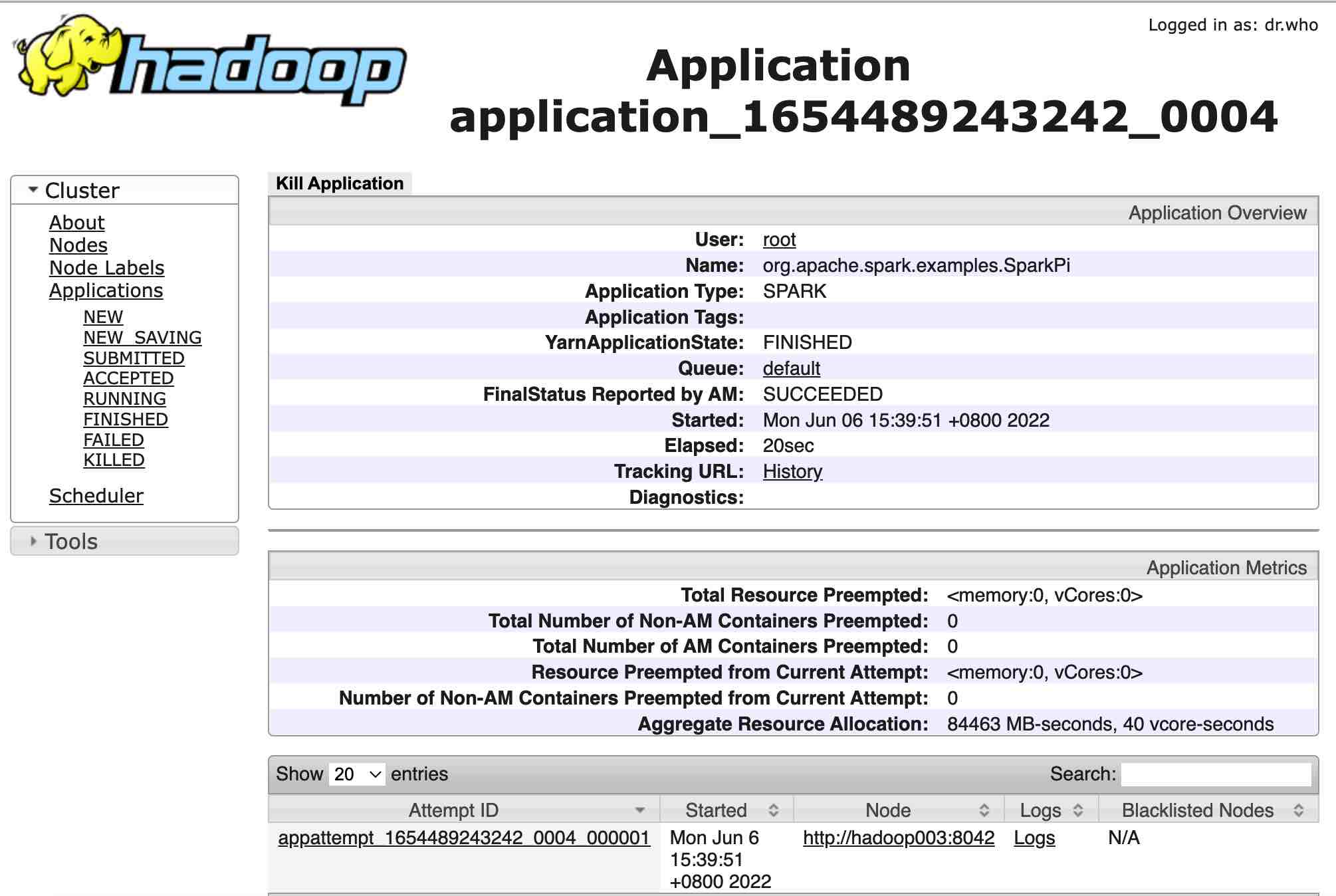
Task: Sort by Node column
Action: point(899,810)
